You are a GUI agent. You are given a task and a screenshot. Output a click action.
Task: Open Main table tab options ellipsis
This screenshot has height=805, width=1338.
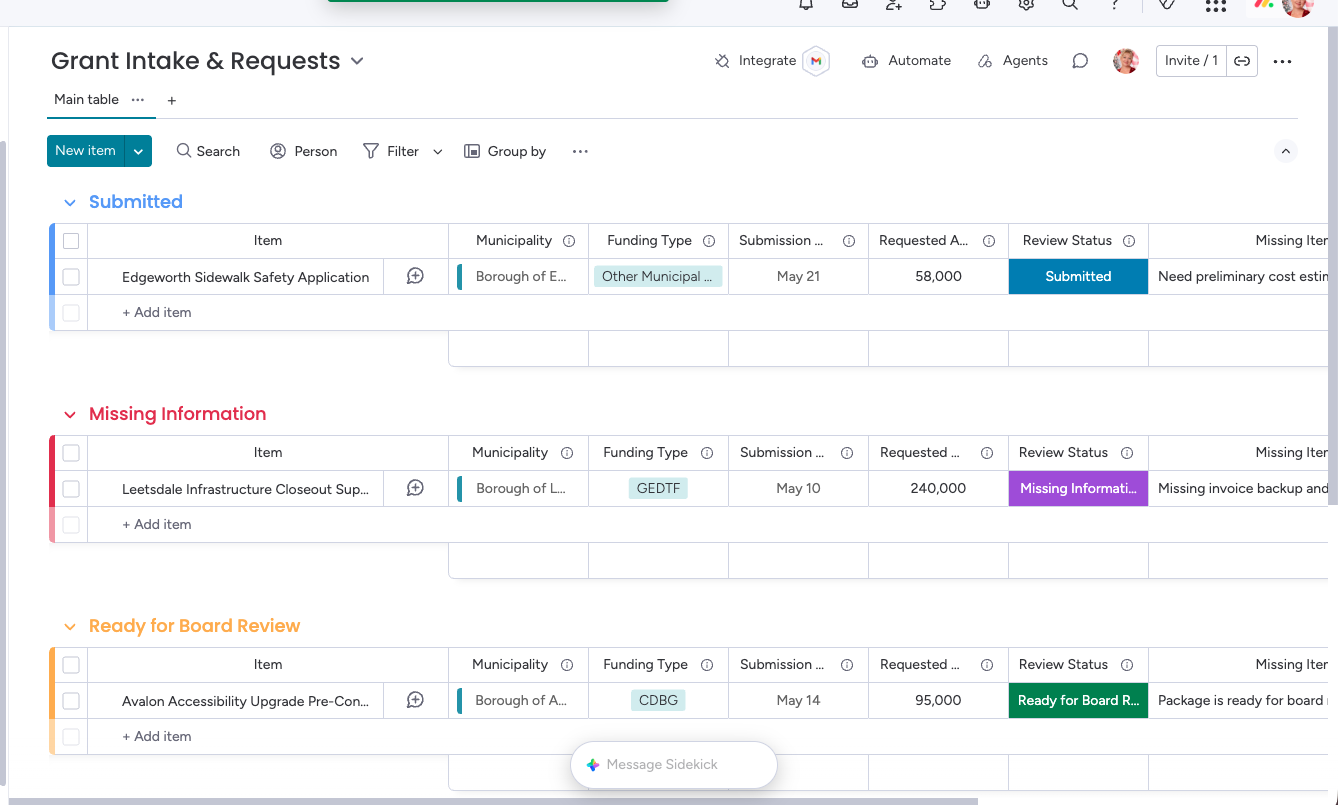coord(138,100)
